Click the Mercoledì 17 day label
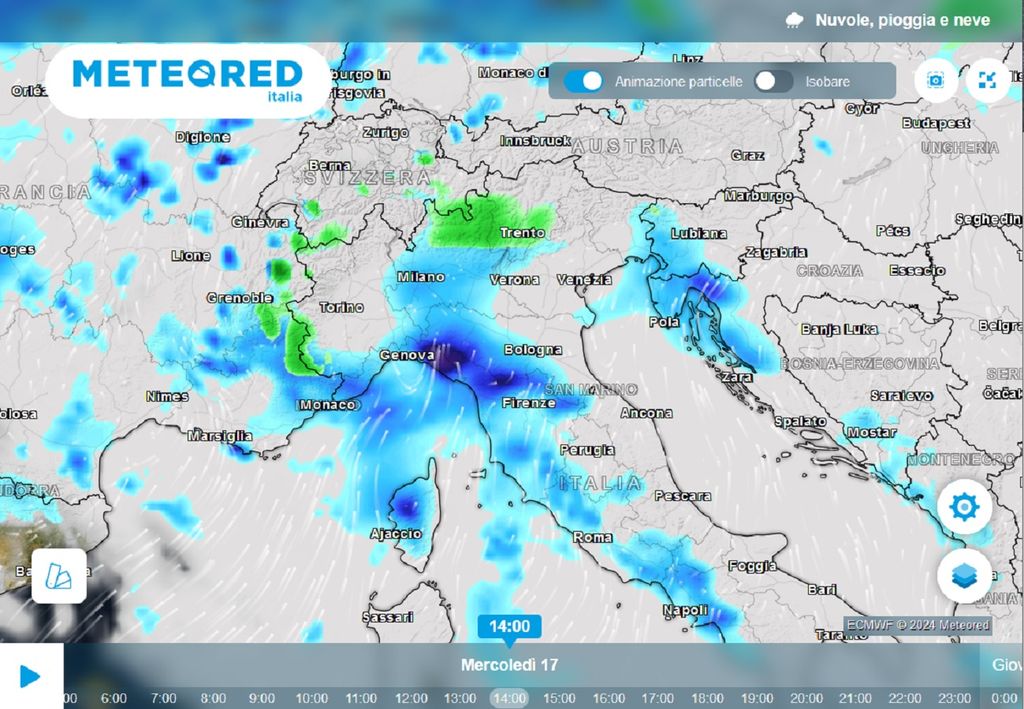Image resolution: width=1024 pixels, height=709 pixels. coord(509,665)
